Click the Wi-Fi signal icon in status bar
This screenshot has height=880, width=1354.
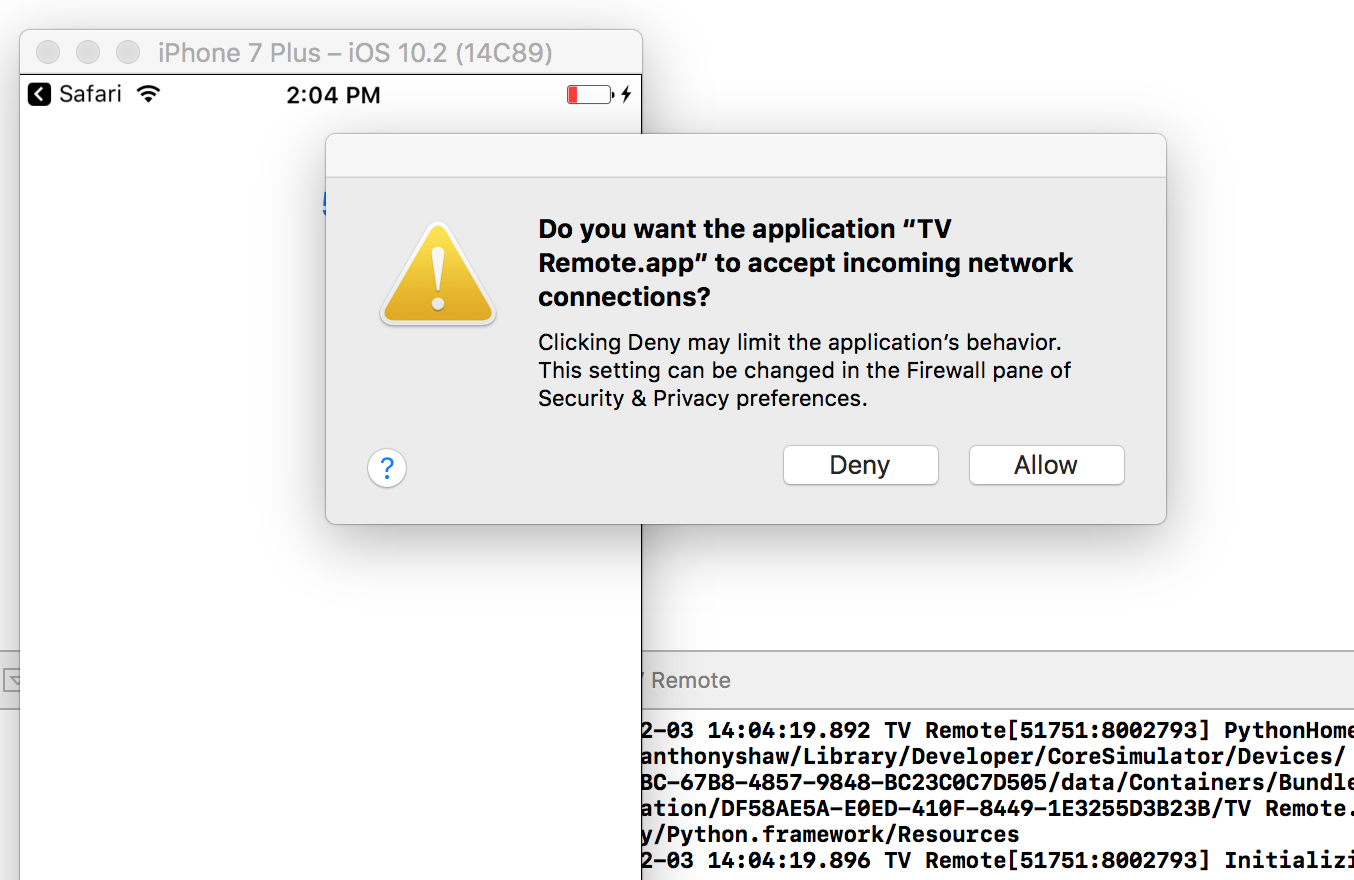click(149, 94)
